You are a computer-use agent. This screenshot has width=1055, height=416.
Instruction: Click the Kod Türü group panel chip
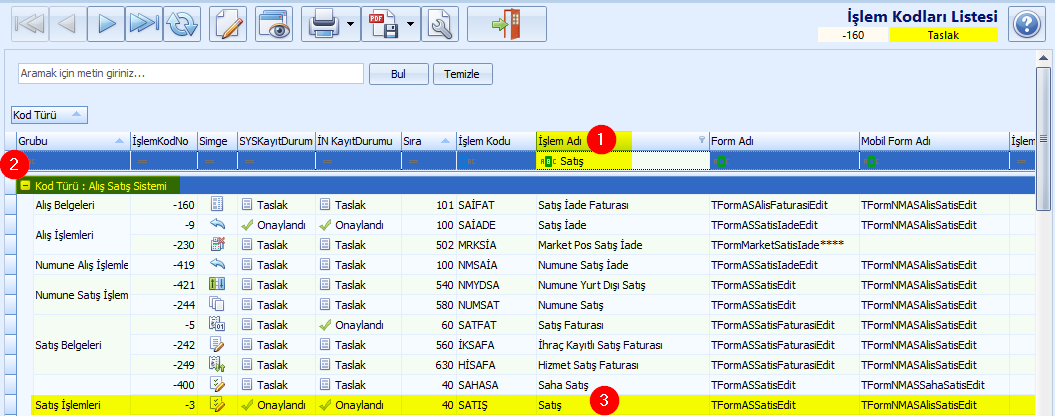(49, 114)
